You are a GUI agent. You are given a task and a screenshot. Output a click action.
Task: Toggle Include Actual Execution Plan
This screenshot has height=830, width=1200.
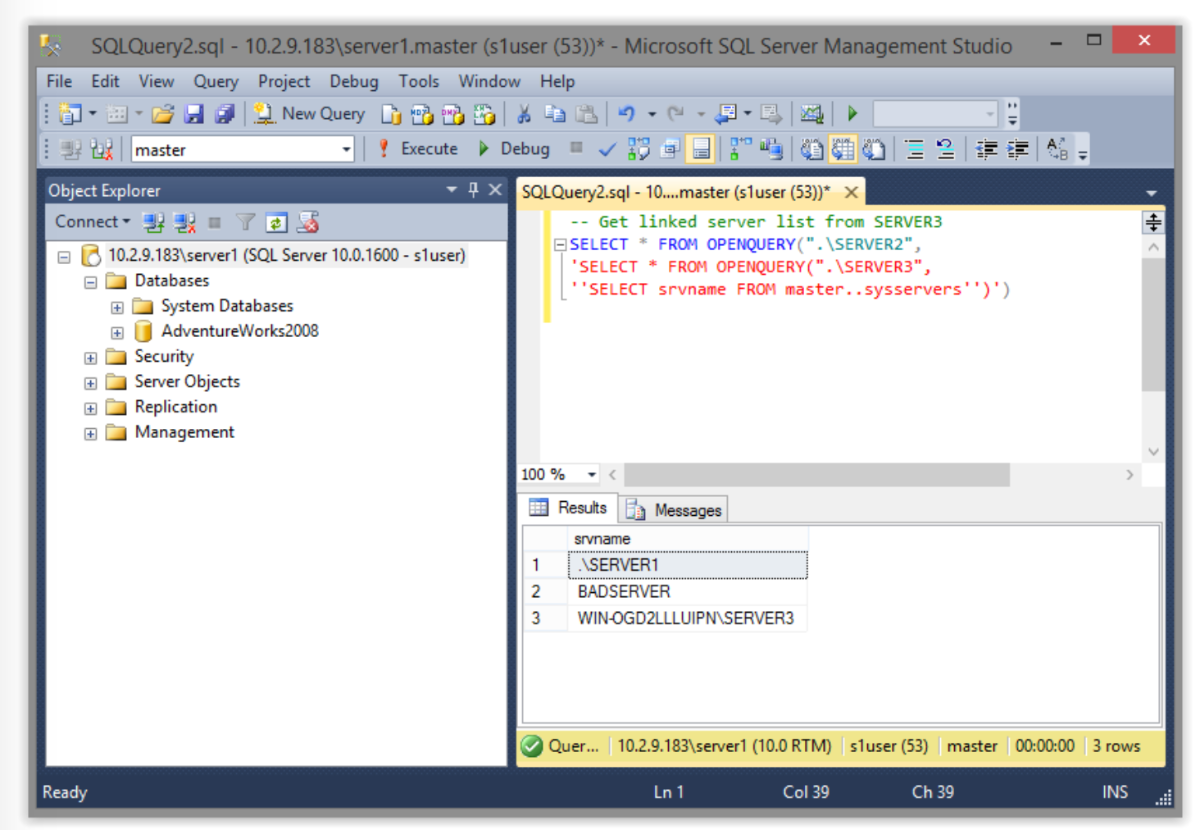pos(740,150)
